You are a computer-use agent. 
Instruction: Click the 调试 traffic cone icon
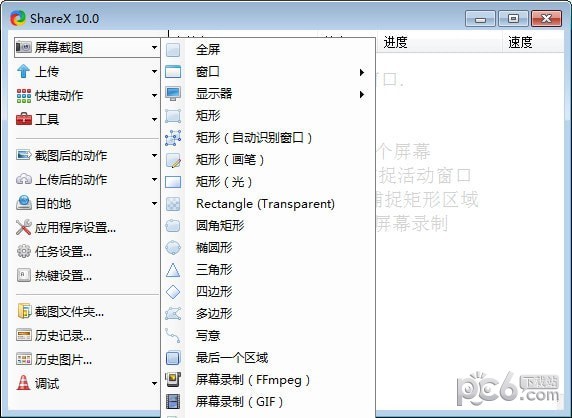pos(23,383)
